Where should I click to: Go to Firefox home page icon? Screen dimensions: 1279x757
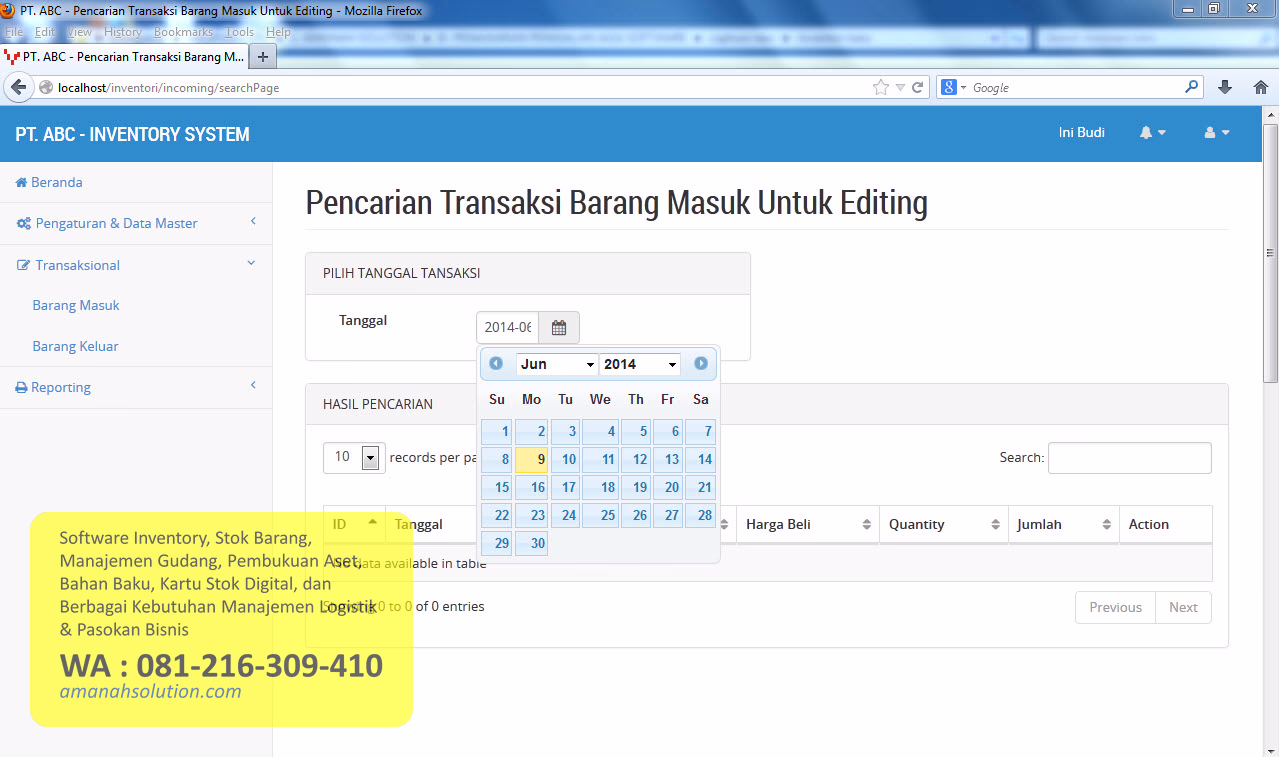[x=1260, y=87]
